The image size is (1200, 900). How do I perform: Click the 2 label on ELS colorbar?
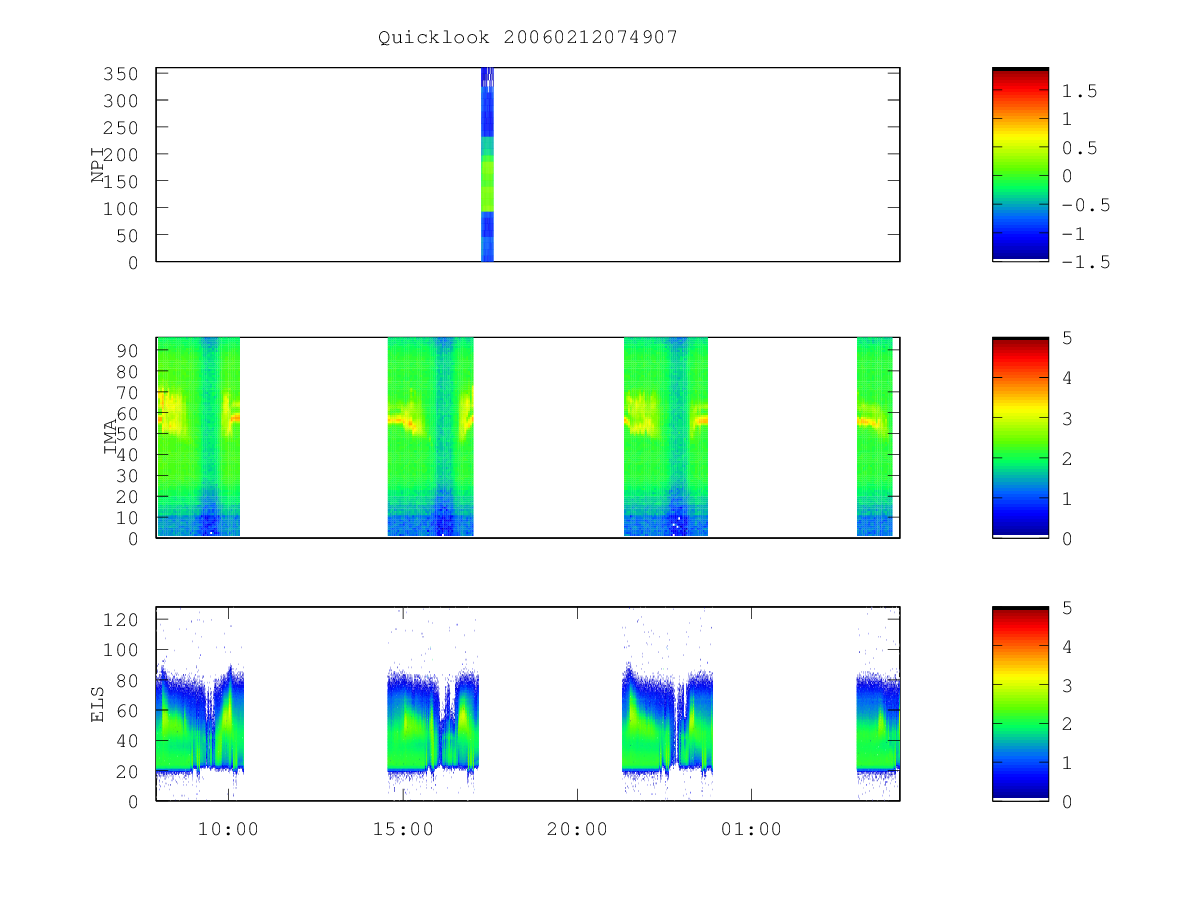(1067, 724)
